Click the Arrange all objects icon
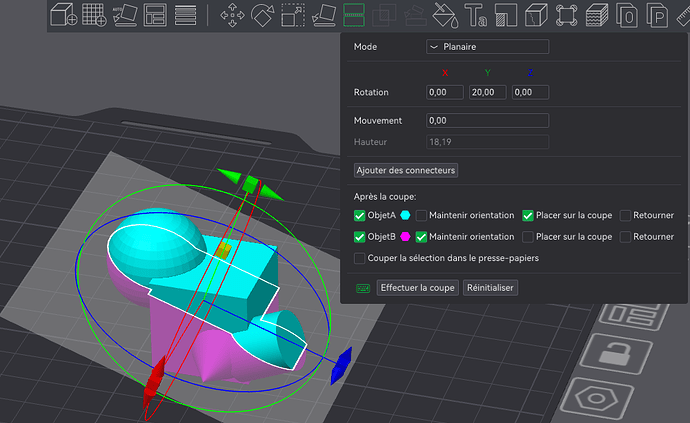This screenshot has width=690, height=423. (155, 15)
